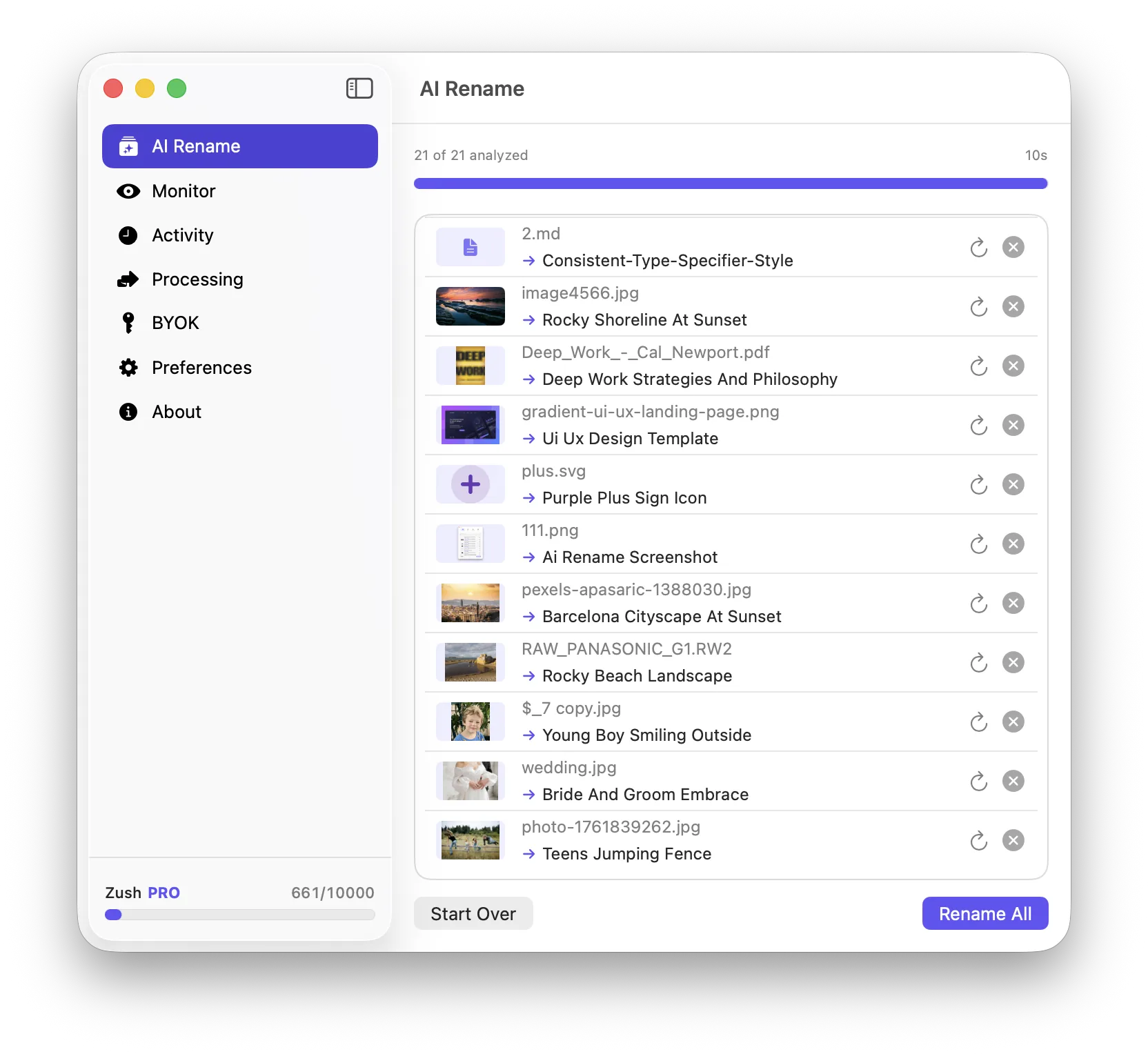Select the AI Rename sidebar tab
The width and height of the screenshot is (1148, 1054).
pyautogui.click(x=196, y=146)
